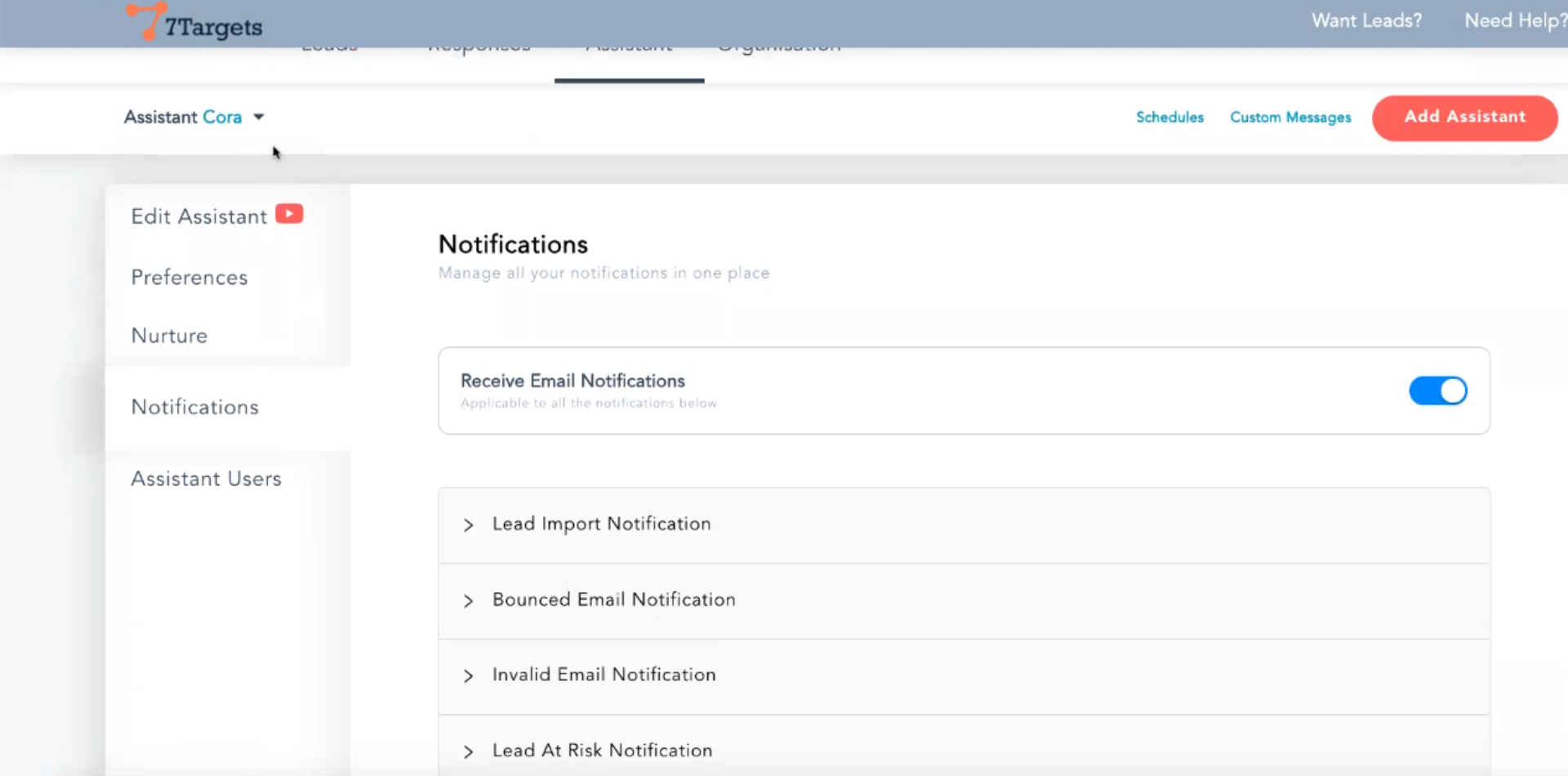Click Need Help? in the header
Screen dimensions: 1568x776
(x=1515, y=21)
